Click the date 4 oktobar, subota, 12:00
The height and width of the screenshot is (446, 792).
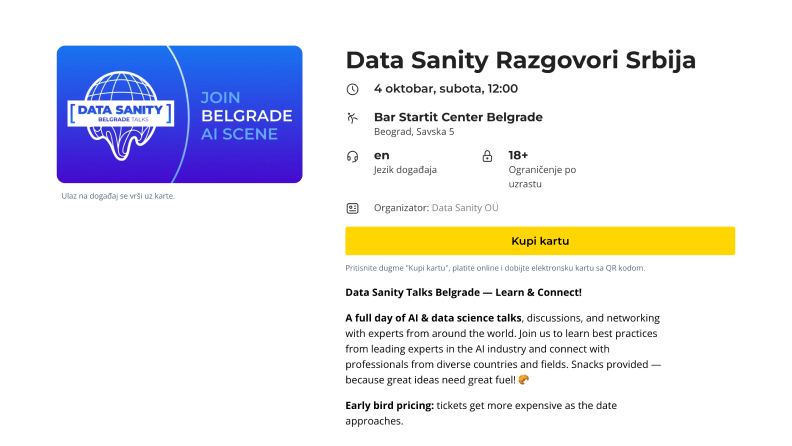click(x=445, y=88)
